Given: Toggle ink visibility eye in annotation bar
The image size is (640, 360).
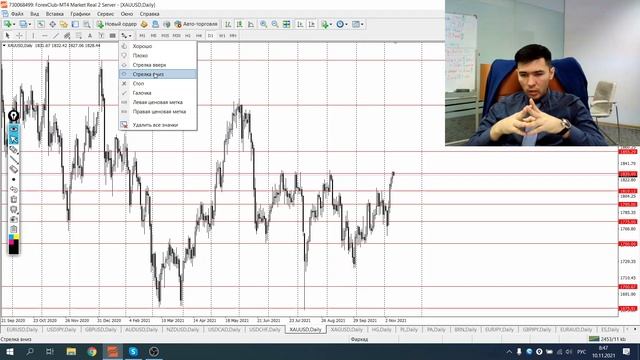Looking at the screenshot, I should point(13,129).
